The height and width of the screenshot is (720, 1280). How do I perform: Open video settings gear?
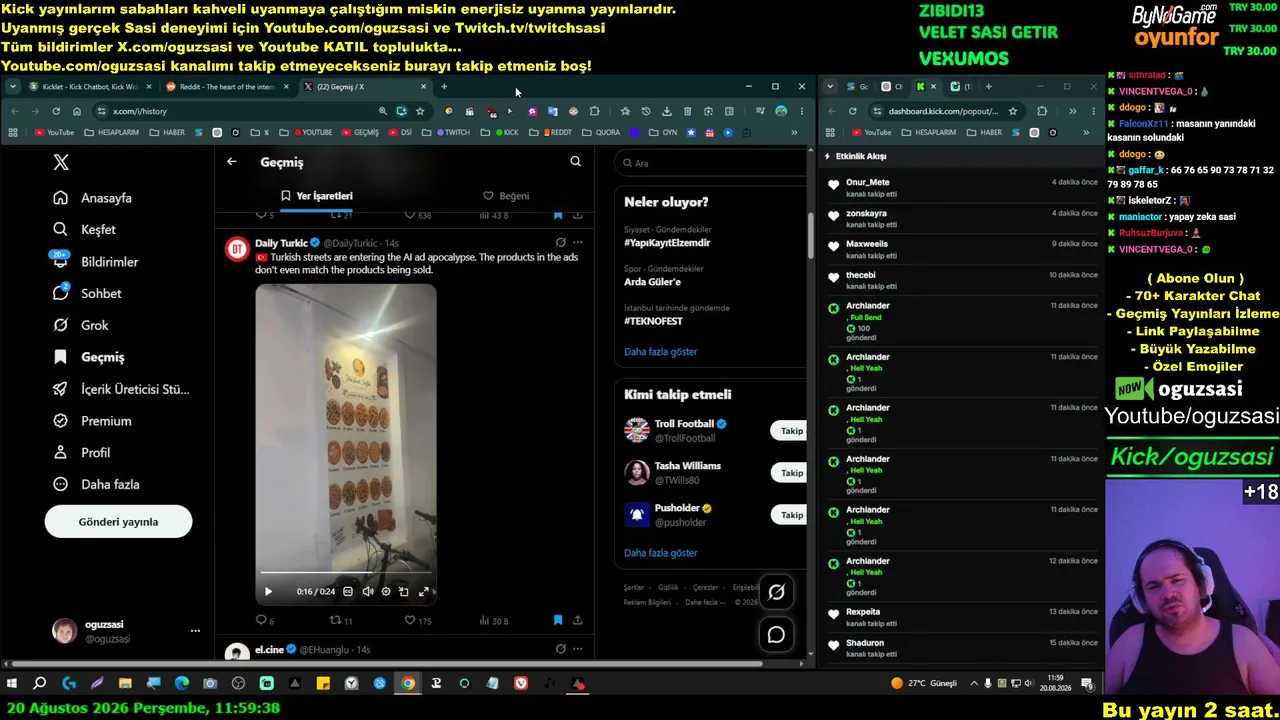386,592
